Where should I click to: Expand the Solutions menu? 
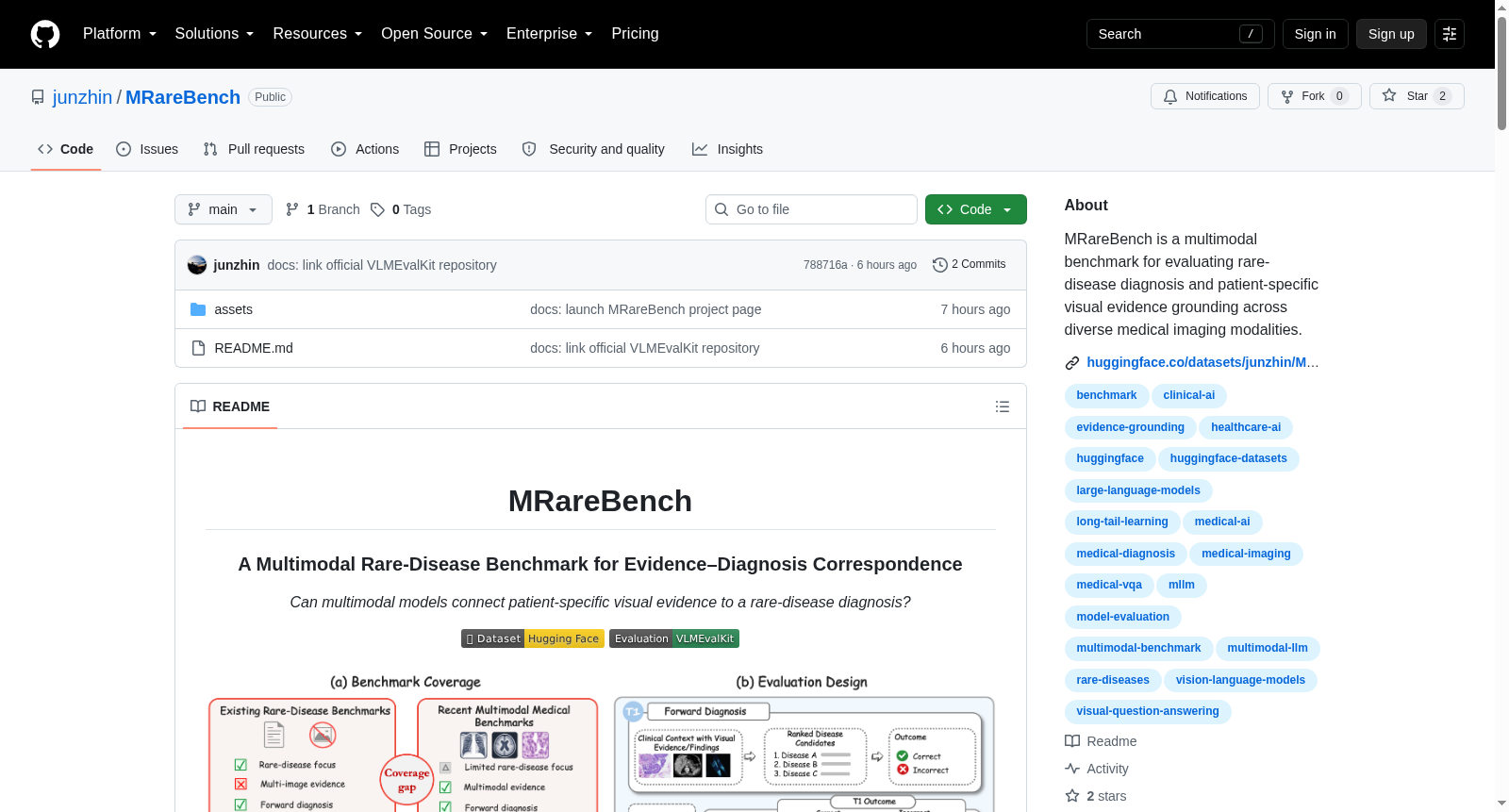214,34
